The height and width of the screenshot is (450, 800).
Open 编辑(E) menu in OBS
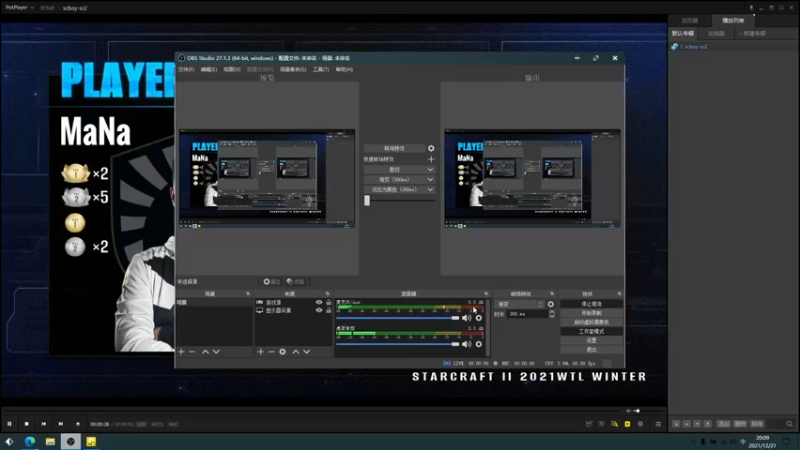pos(209,69)
